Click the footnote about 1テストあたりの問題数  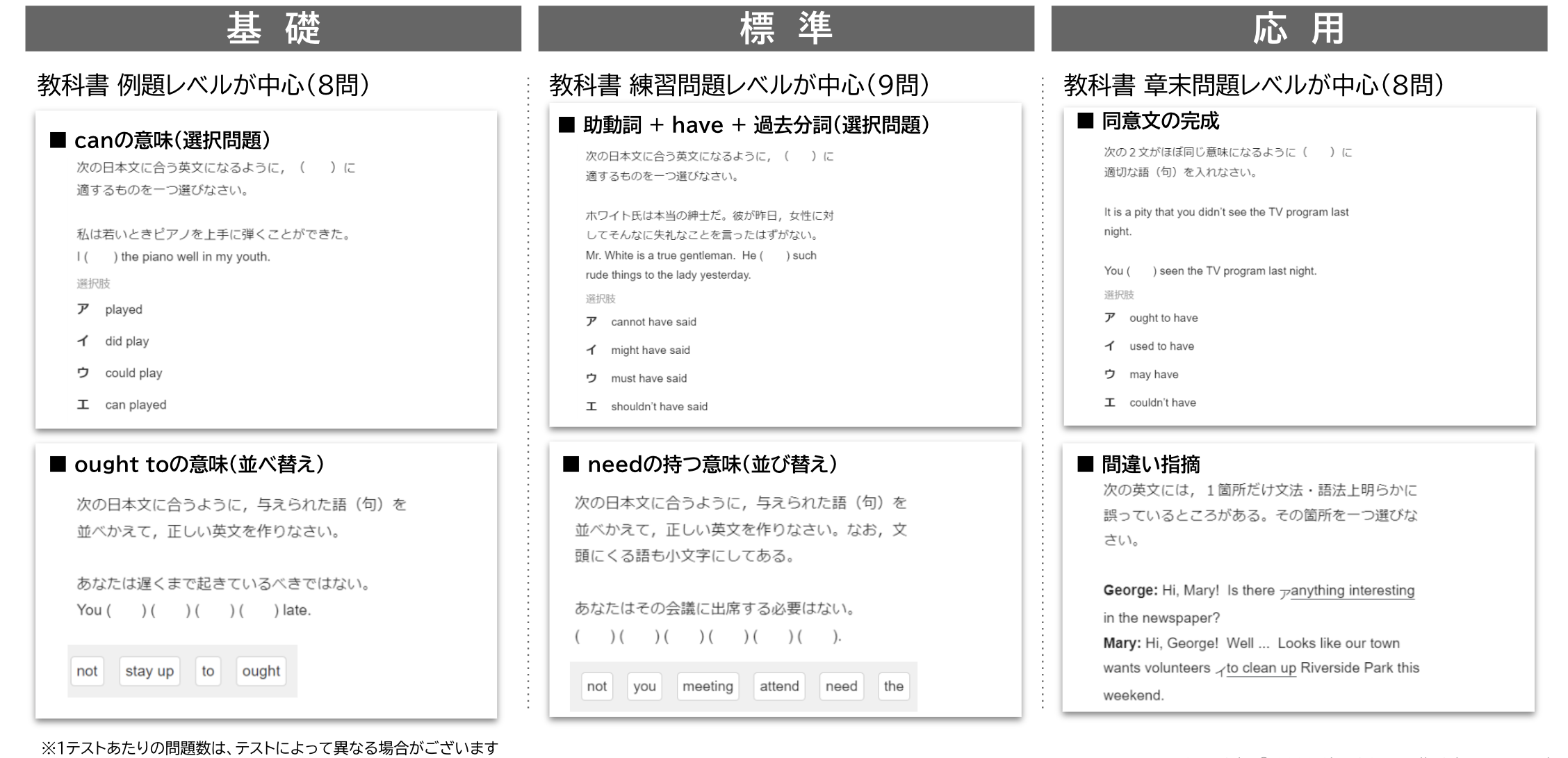click(x=270, y=748)
